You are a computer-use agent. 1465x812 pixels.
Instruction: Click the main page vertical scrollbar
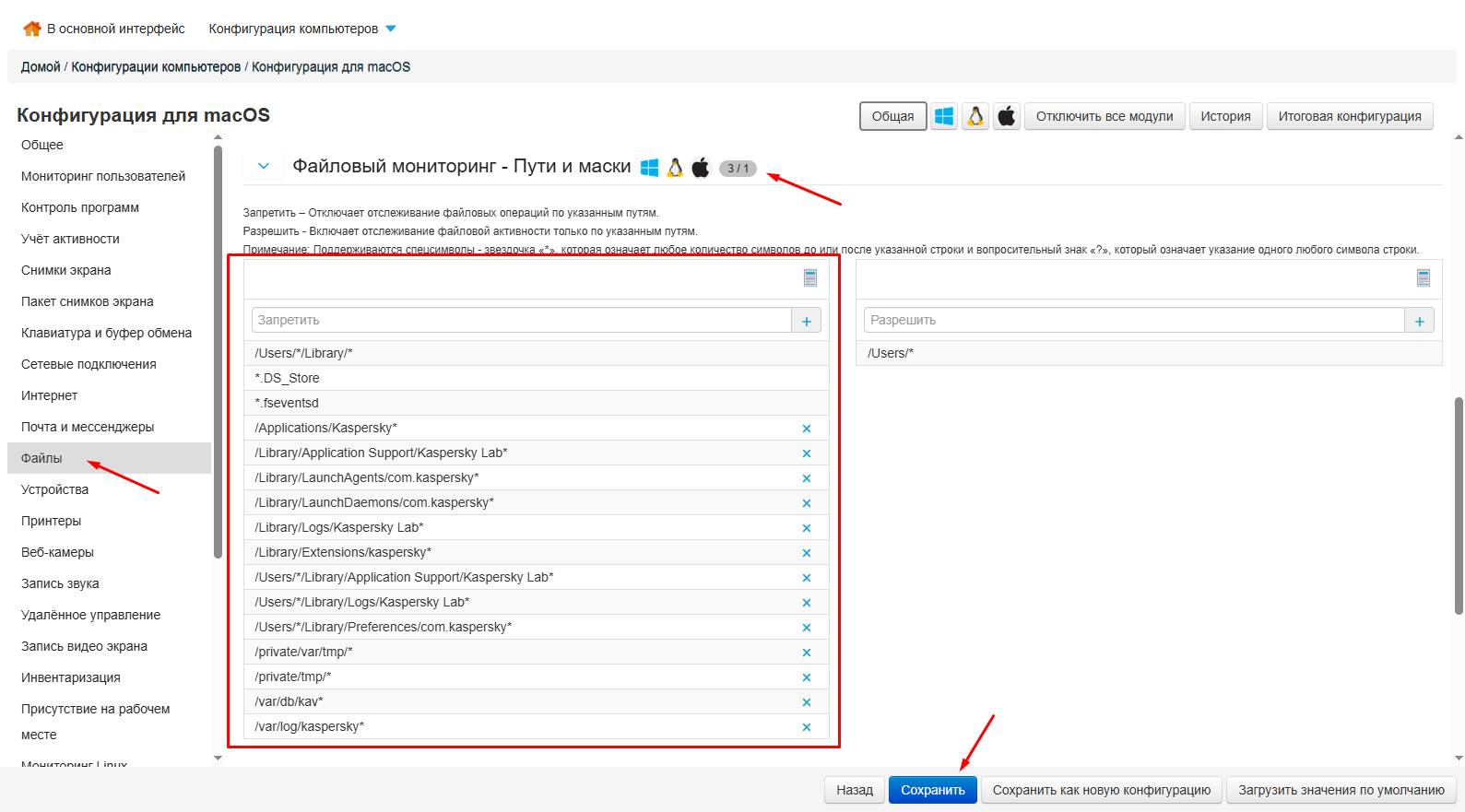(1459, 505)
